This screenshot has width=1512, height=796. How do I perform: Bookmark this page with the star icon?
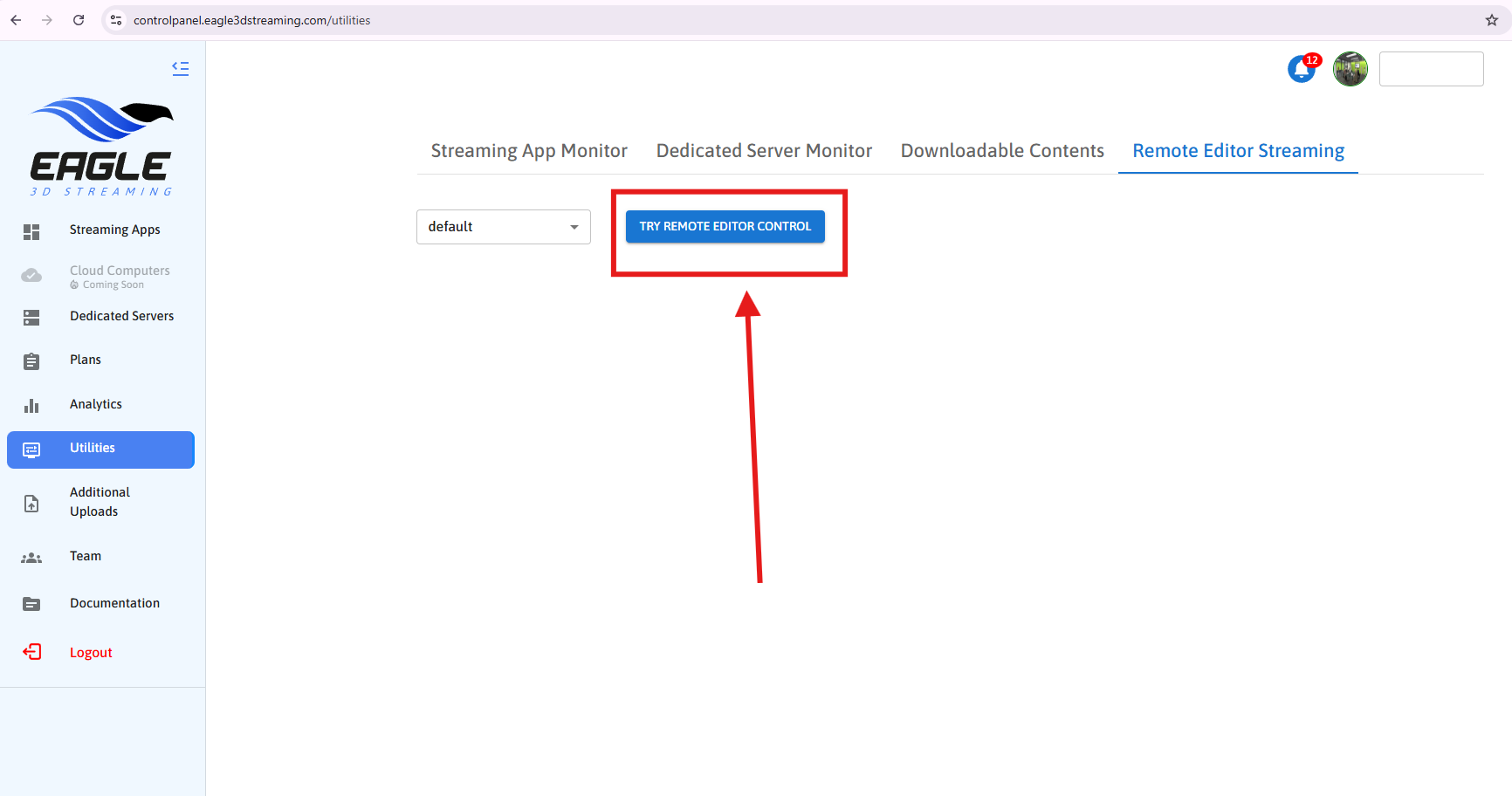pyautogui.click(x=1491, y=20)
